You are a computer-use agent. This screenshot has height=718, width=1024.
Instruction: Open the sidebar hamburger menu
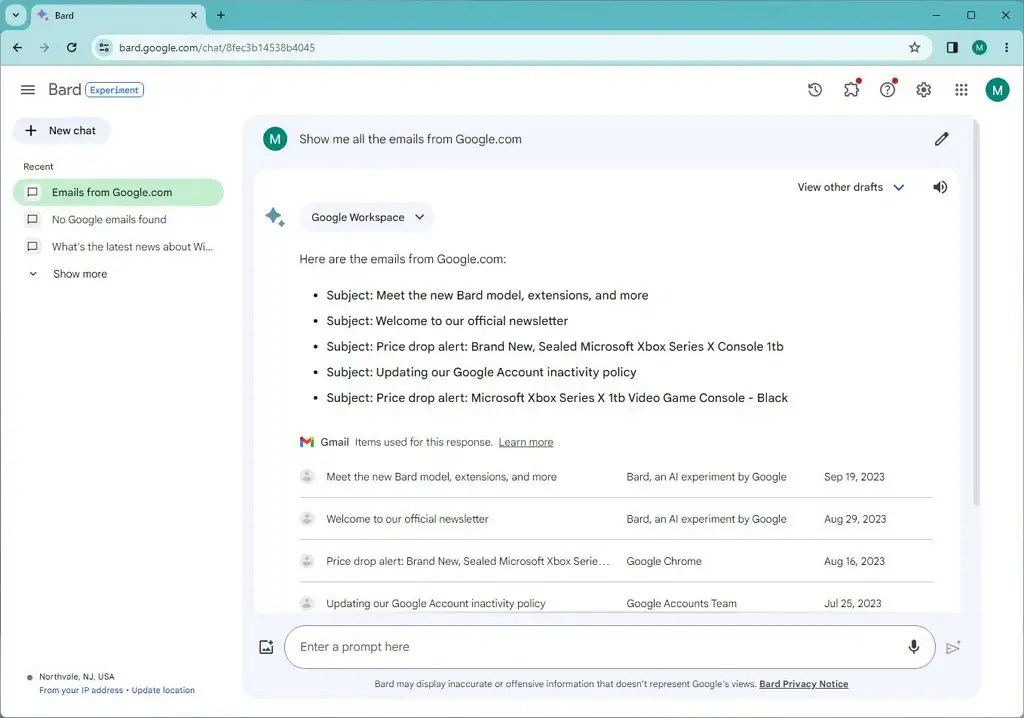coord(27,89)
